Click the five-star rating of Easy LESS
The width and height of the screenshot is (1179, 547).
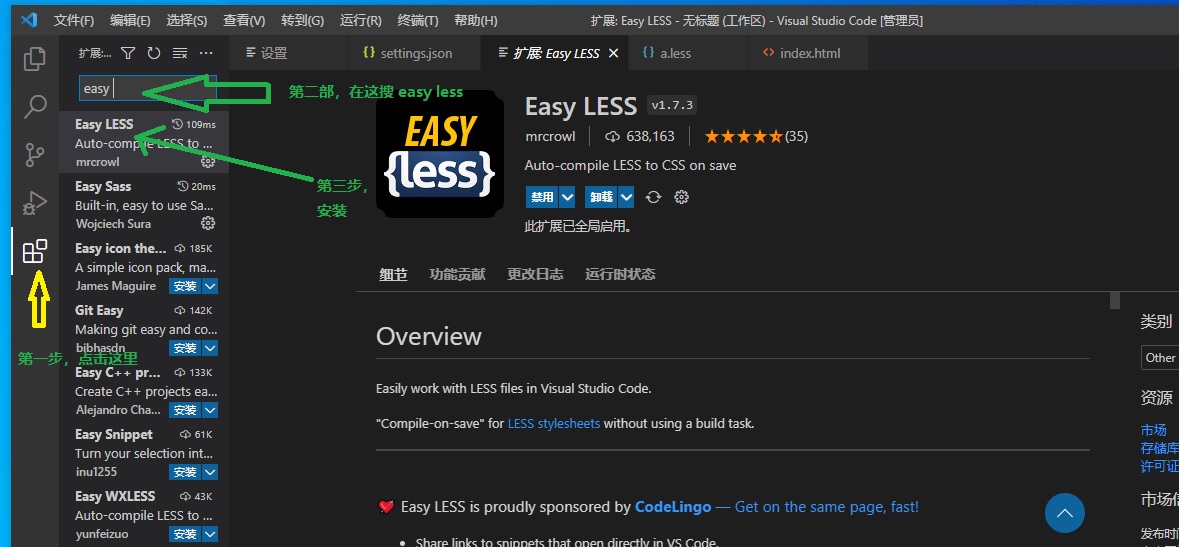[744, 136]
